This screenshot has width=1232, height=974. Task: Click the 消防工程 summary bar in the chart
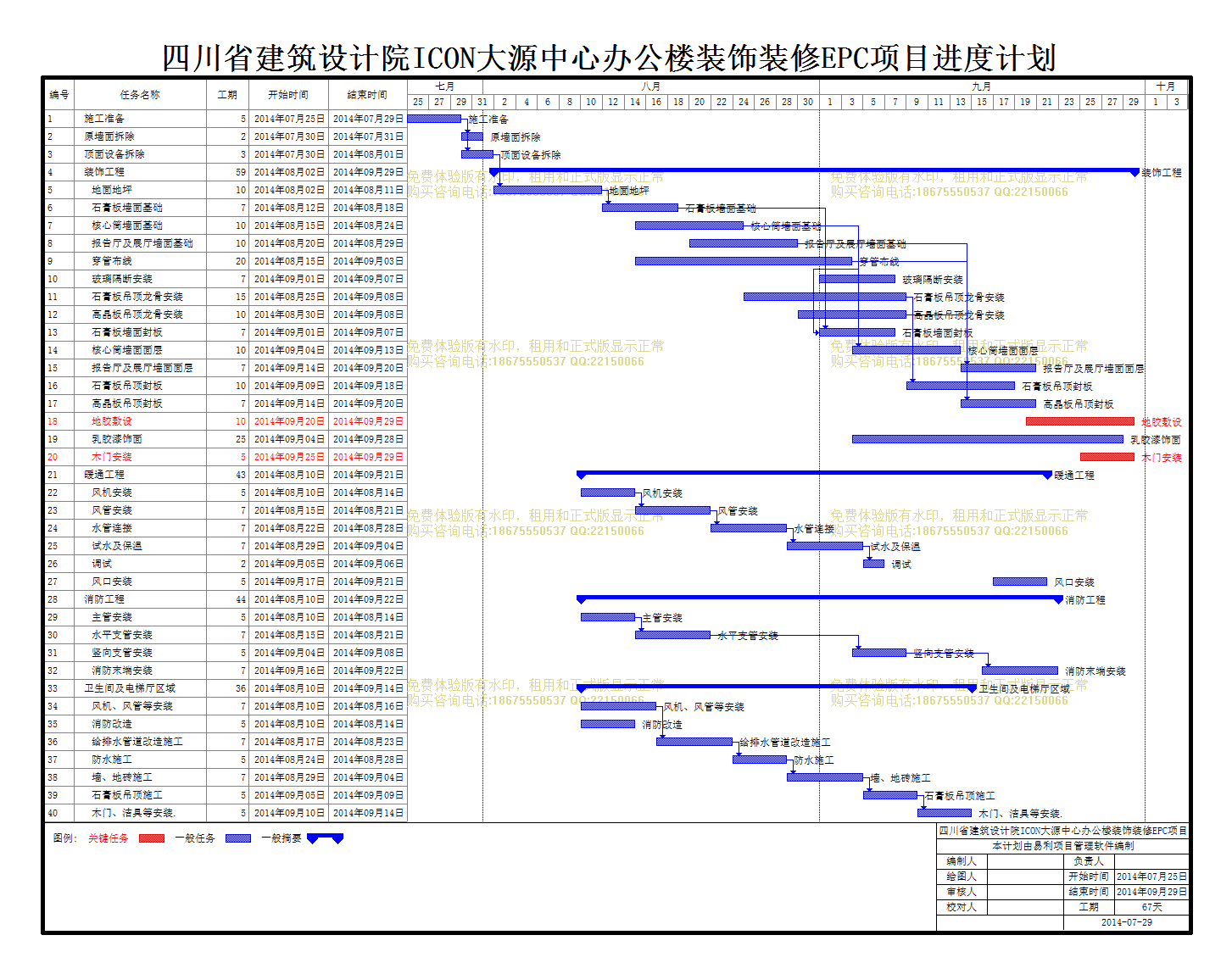(x=820, y=598)
